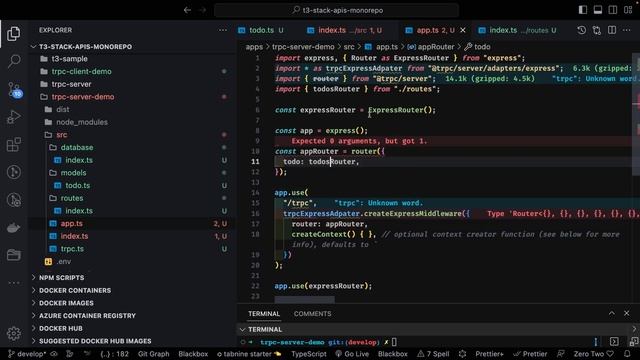
Task: Expand the DOCKER IMAGES section
Action: 66,303
